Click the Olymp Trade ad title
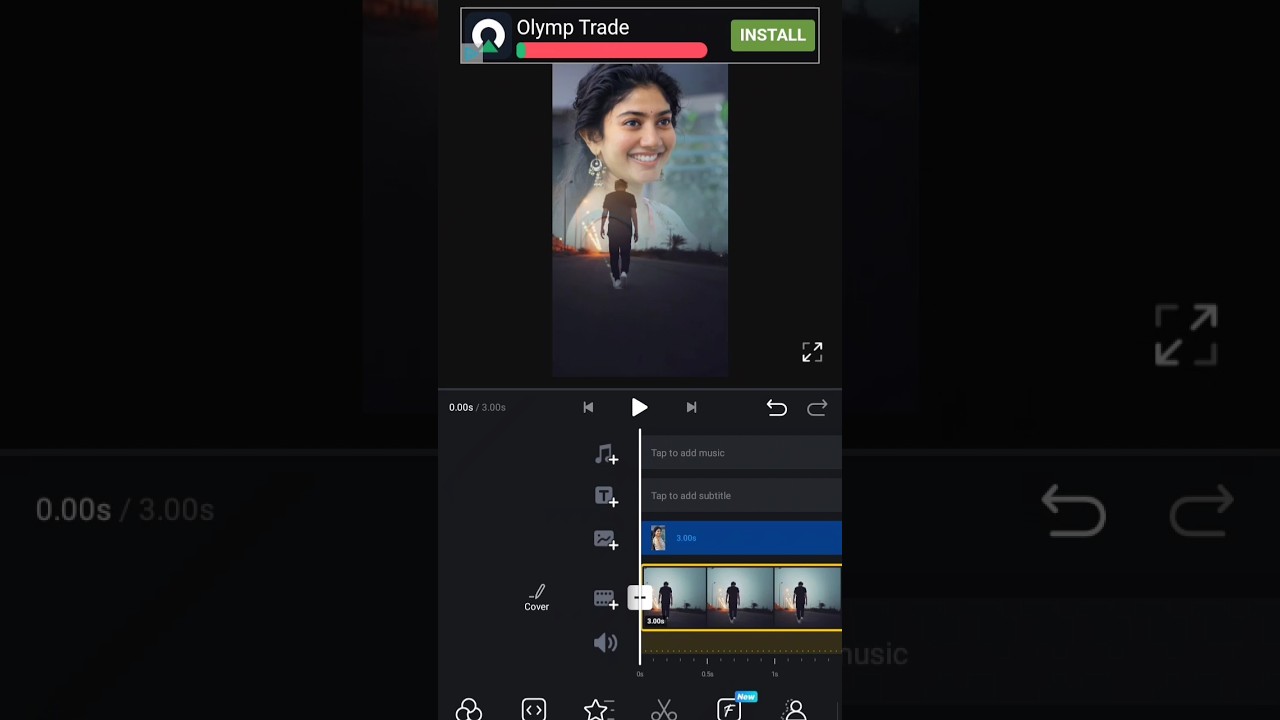Image resolution: width=1280 pixels, height=720 pixels. pos(573,28)
